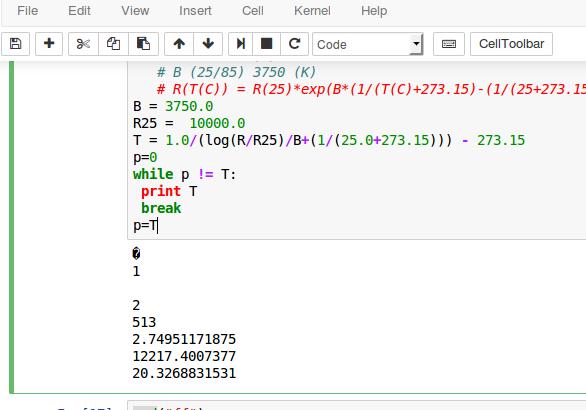Move selected cell down with arrow icon

click(208, 44)
